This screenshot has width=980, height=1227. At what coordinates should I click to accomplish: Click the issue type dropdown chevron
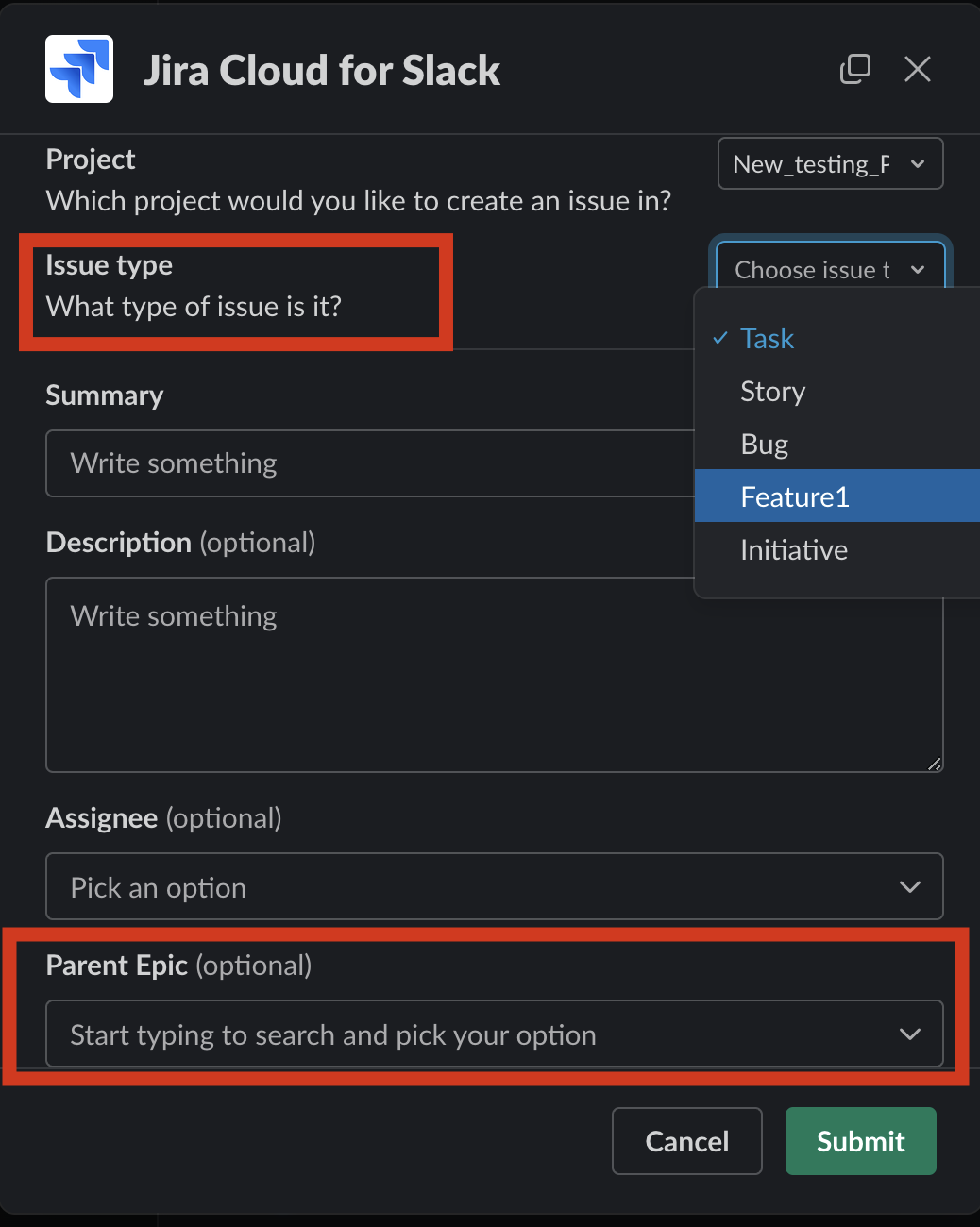917,270
